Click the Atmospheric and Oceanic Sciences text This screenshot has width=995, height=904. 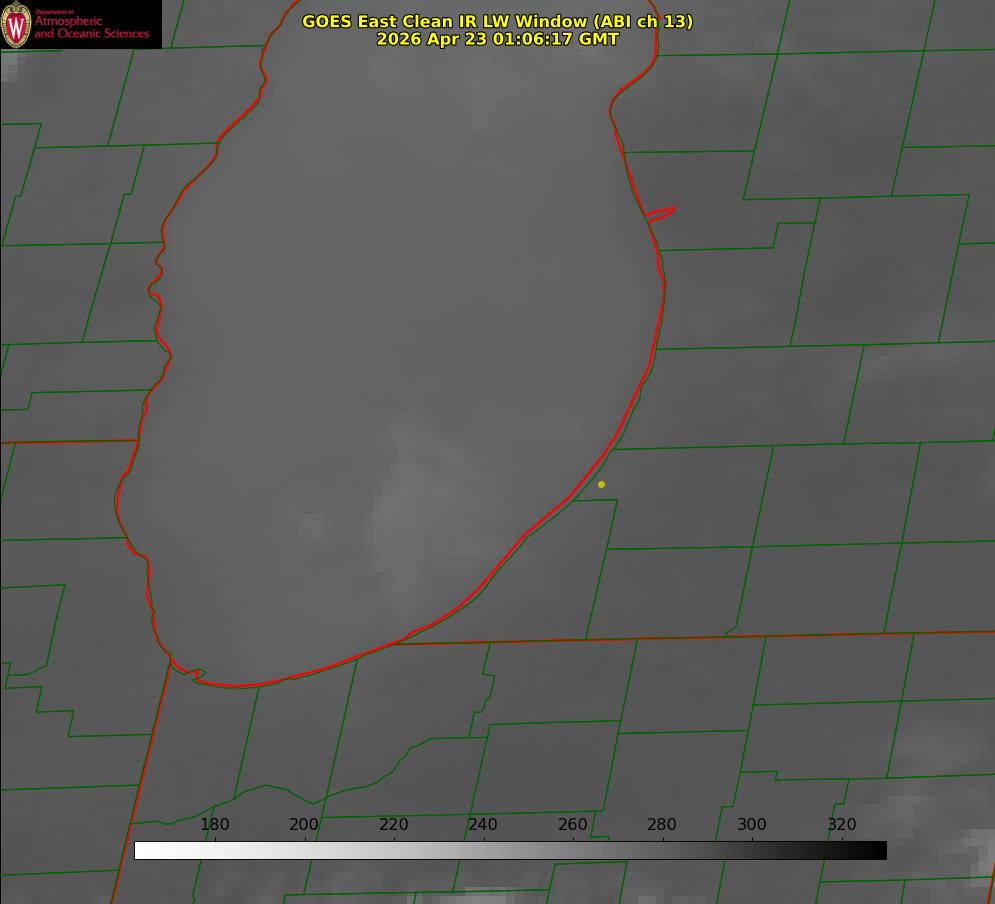[91, 27]
